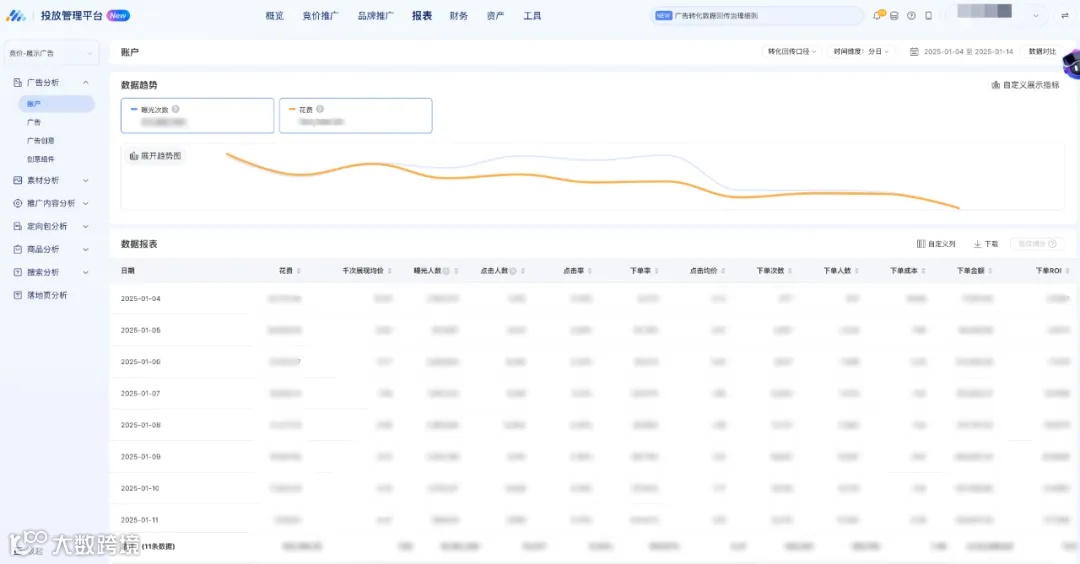Go to 品牌推广 in top navigation
Image resolution: width=1080 pixels, height=564 pixels.
[x=375, y=16]
